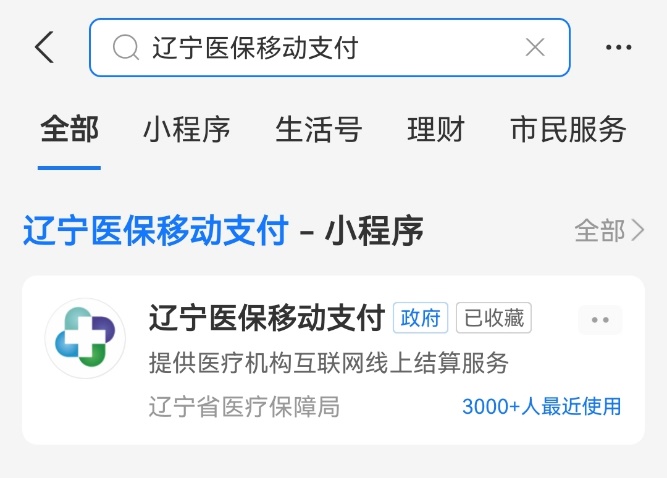Open the top-right three-dot menu
Image resolution: width=667 pixels, height=478 pixels.
tap(619, 47)
